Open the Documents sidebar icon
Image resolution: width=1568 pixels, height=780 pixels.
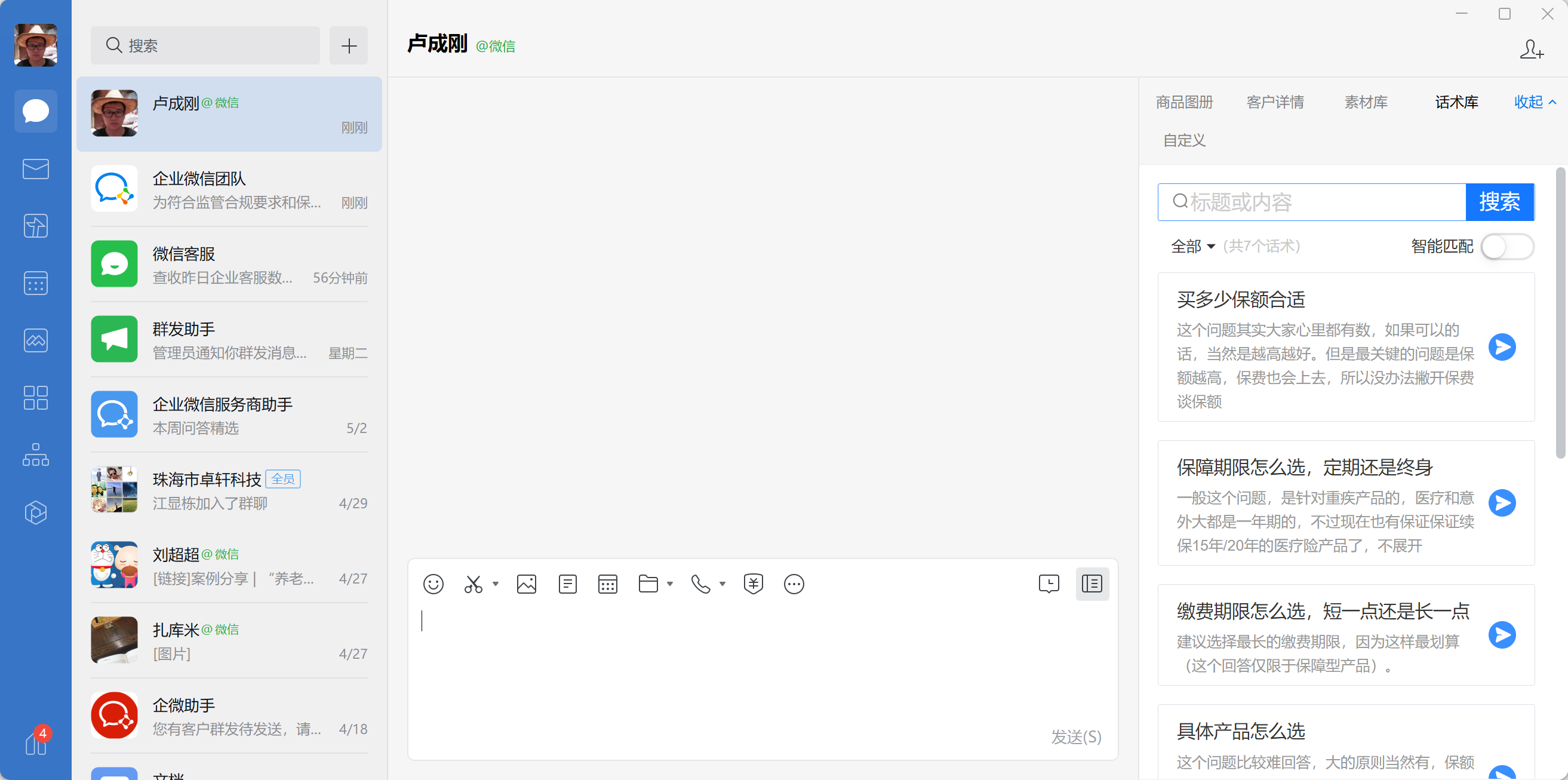point(35,226)
